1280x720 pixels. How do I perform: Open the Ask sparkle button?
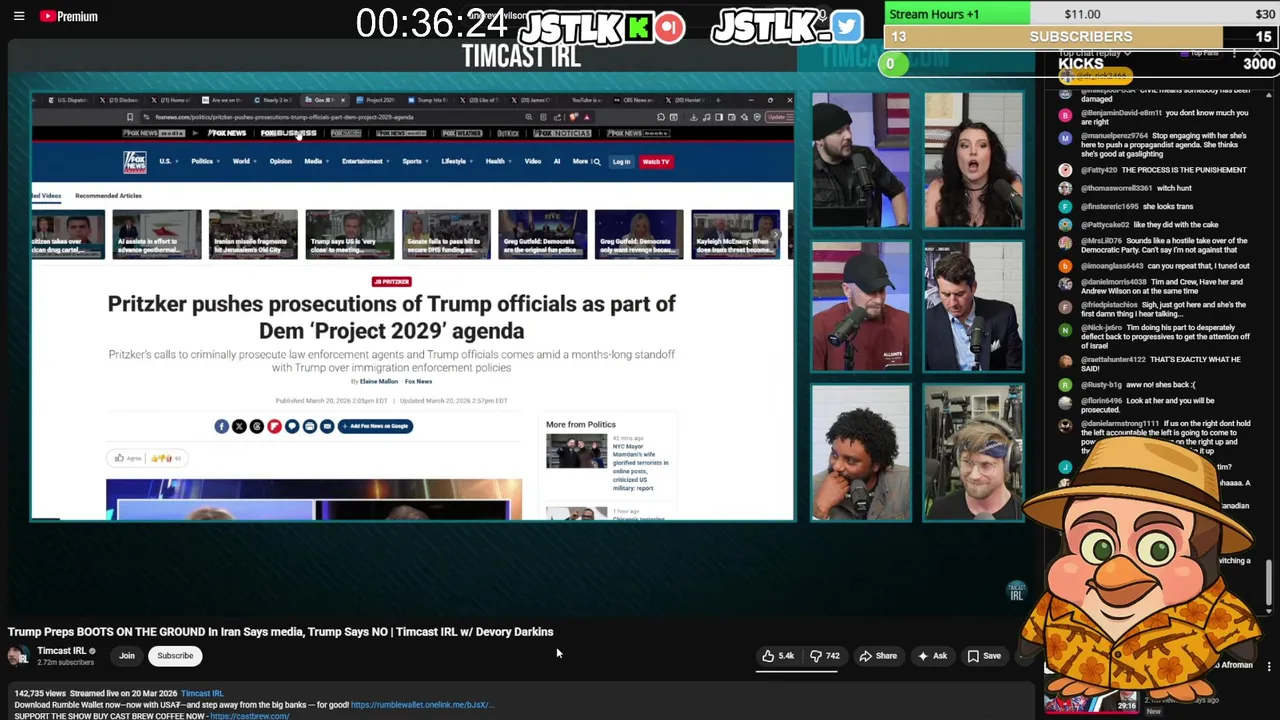[931, 656]
